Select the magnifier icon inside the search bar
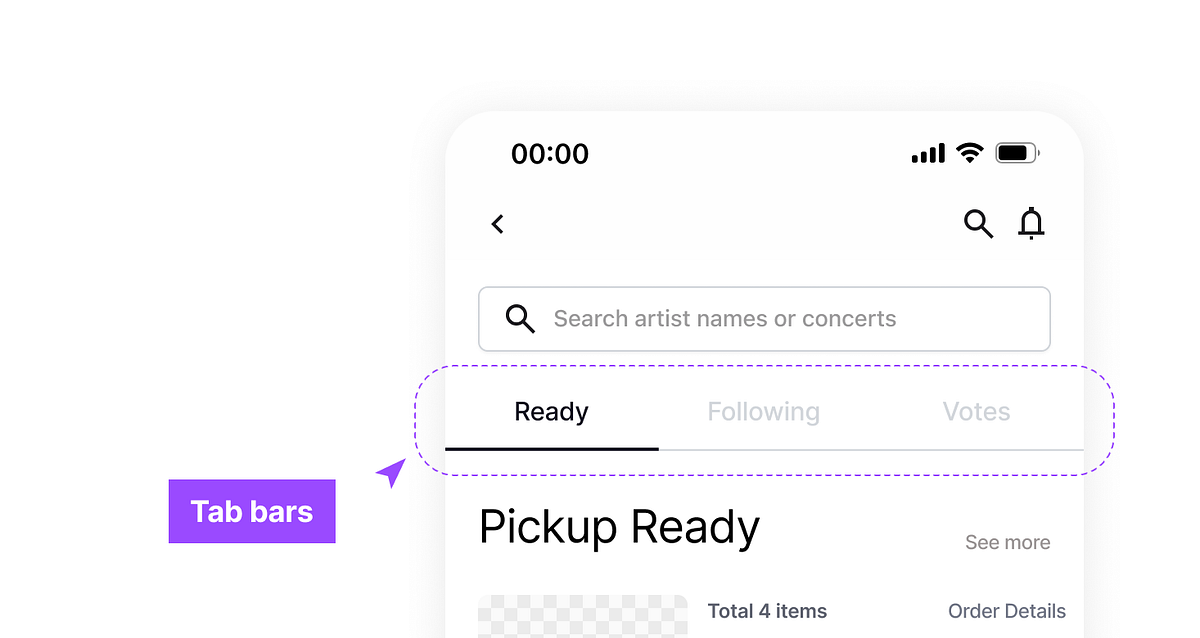This screenshot has width=1200, height=638. pyautogui.click(x=520, y=318)
